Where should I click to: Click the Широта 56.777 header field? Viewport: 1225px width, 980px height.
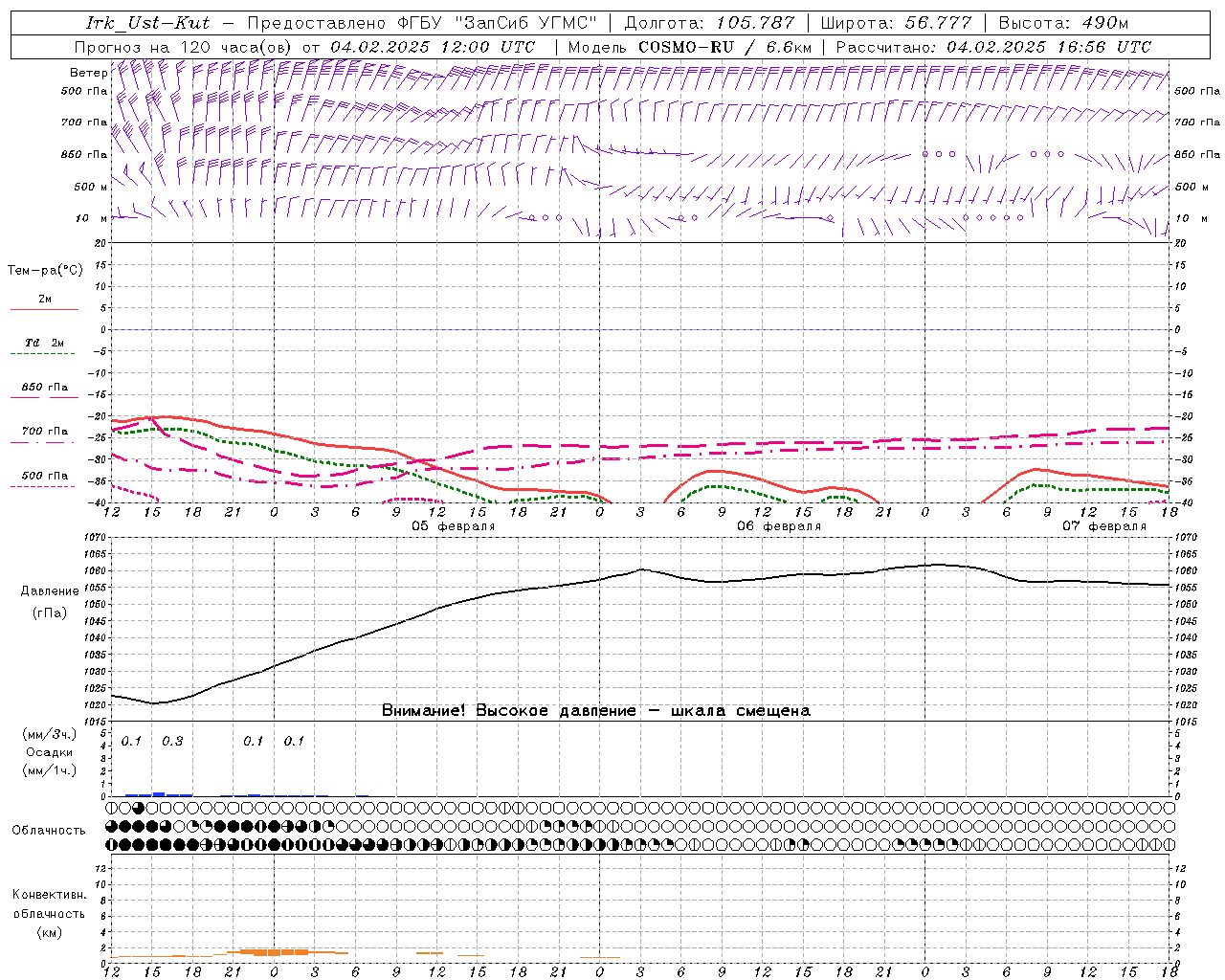(896, 23)
